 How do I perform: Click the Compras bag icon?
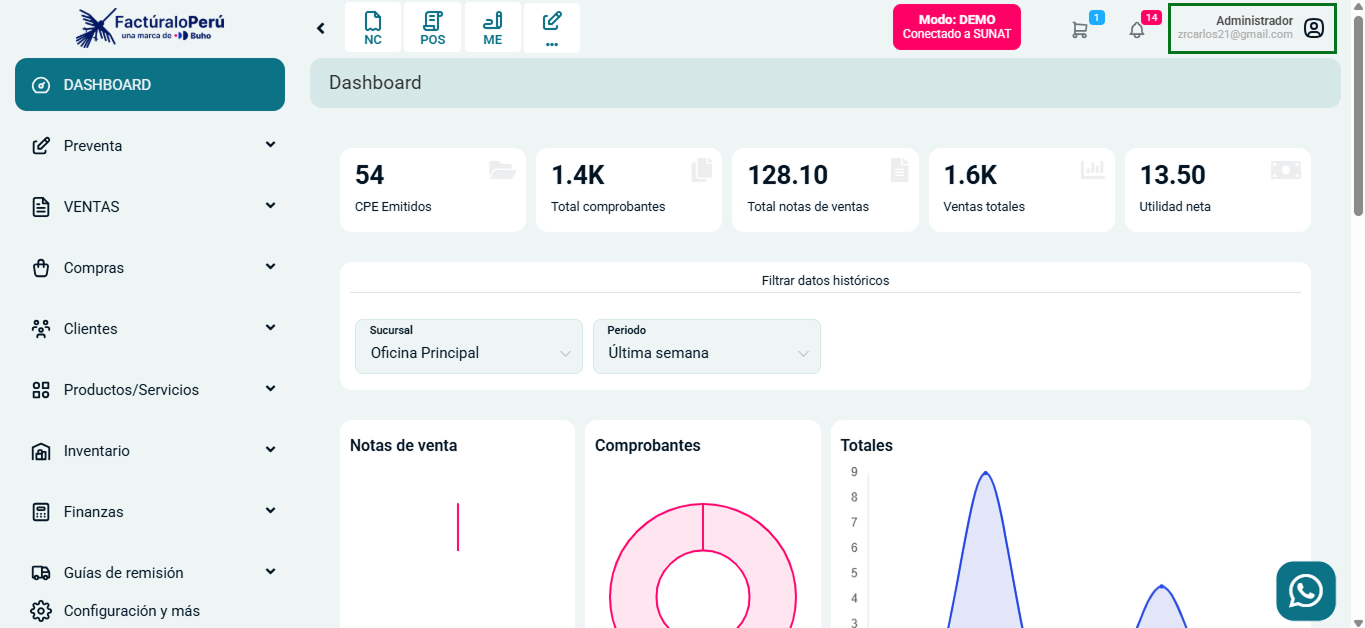pyautogui.click(x=40, y=267)
